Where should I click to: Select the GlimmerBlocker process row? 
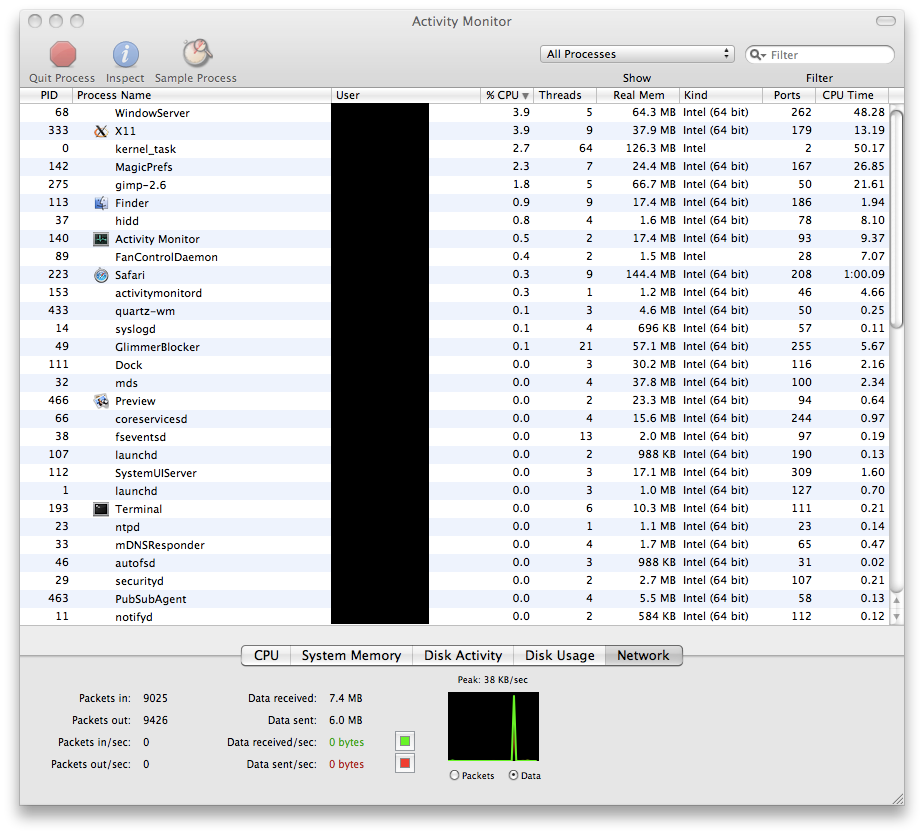tap(454, 346)
